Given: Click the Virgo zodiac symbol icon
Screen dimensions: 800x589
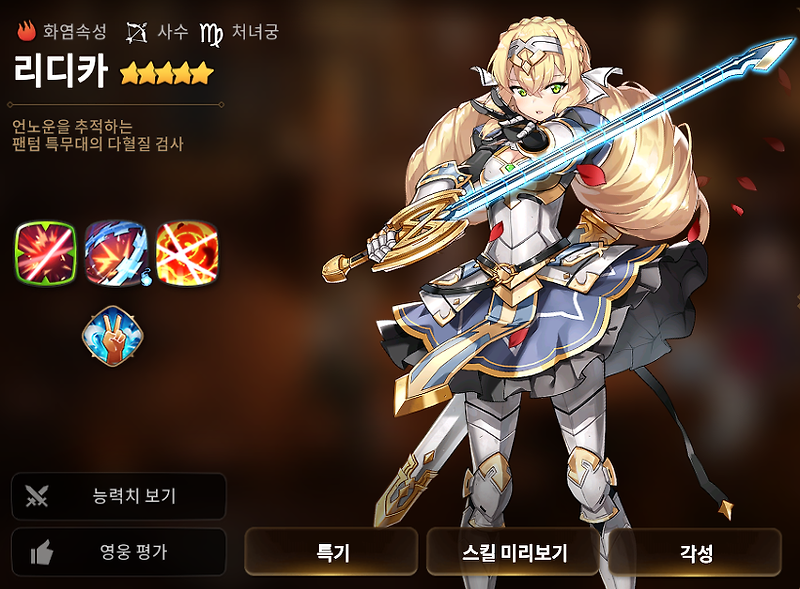Looking at the screenshot, I should (211, 33).
